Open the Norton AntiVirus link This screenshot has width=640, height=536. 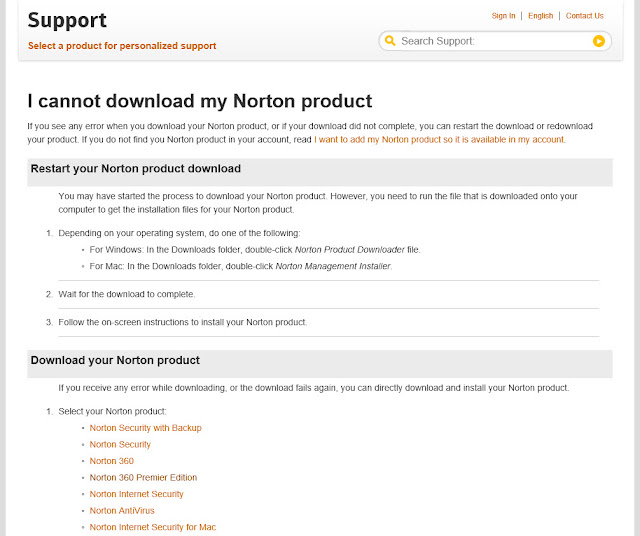point(122,511)
